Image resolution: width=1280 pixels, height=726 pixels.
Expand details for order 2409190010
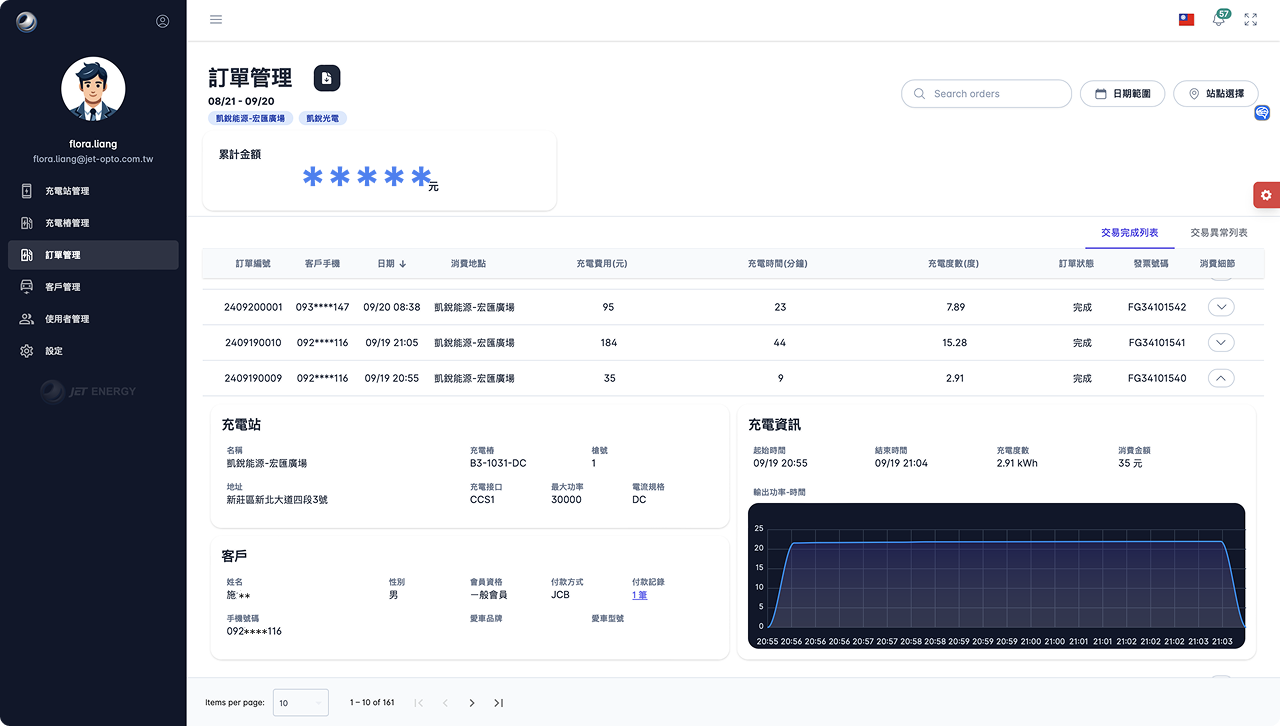1221,343
